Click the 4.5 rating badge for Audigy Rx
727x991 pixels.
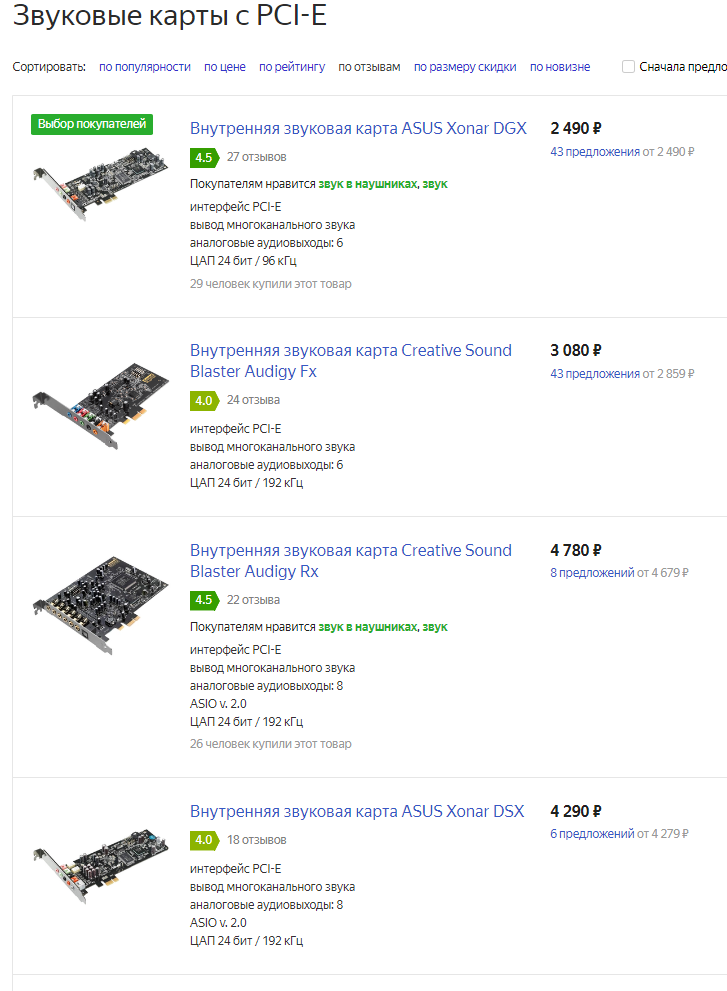pyautogui.click(x=204, y=600)
